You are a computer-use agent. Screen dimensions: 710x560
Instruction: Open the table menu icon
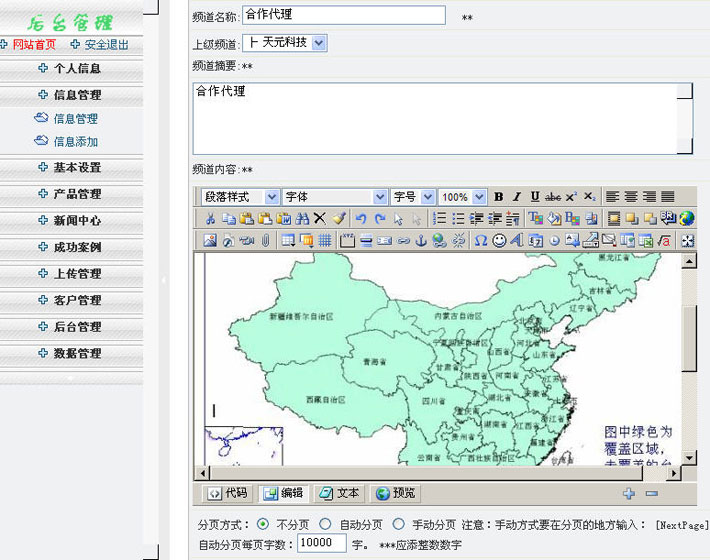point(288,240)
